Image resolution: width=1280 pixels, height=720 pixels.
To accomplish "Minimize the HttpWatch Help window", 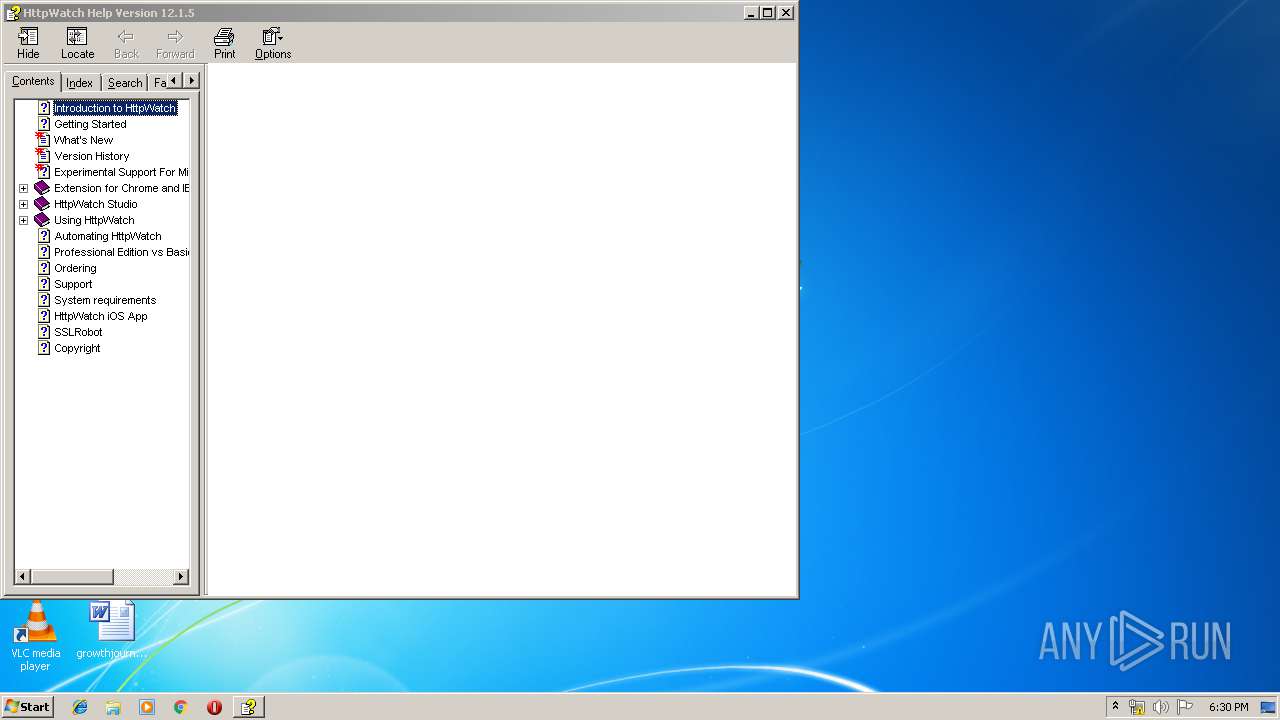I will (751, 13).
